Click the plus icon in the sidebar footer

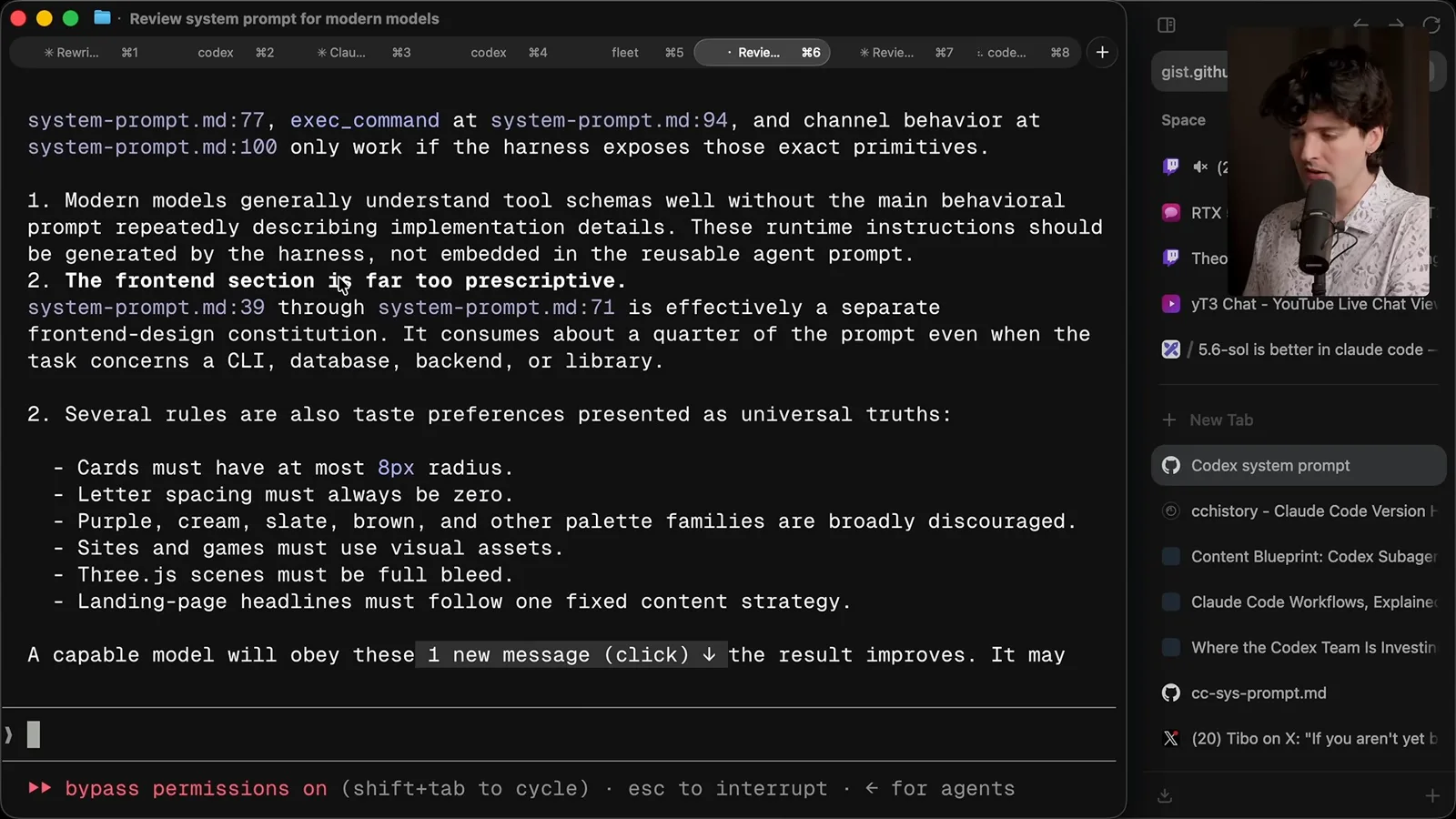pyautogui.click(x=1431, y=795)
